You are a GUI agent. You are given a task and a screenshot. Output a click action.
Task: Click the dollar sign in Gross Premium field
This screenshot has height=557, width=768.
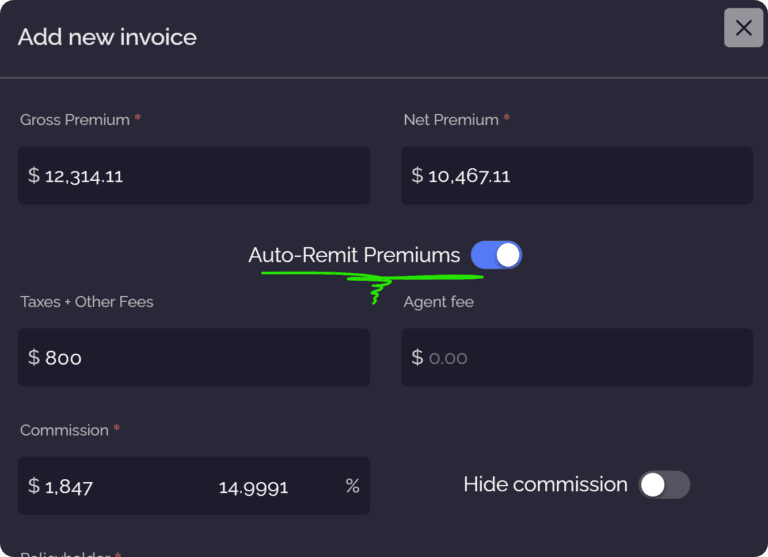pos(34,175)
